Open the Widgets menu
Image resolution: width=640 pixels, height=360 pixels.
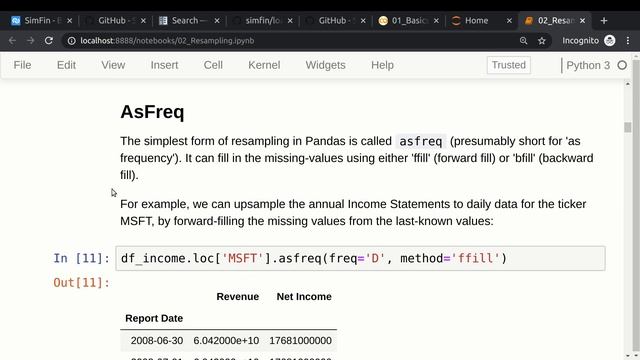(x=325, y=65)
